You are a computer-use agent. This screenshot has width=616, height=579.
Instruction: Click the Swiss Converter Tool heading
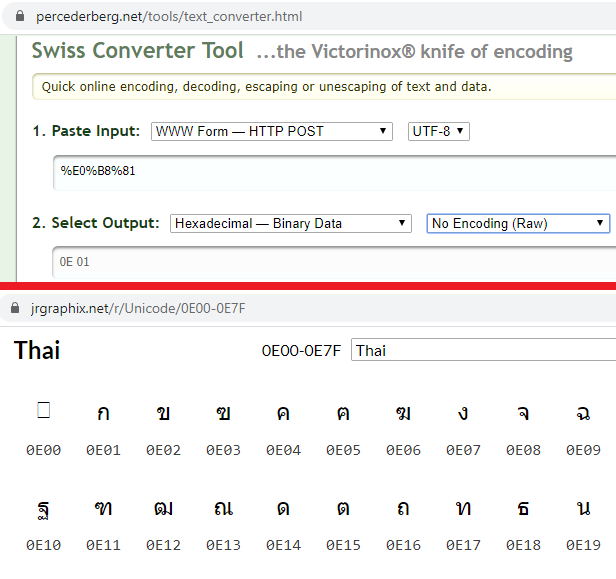(x=137, y=51)
